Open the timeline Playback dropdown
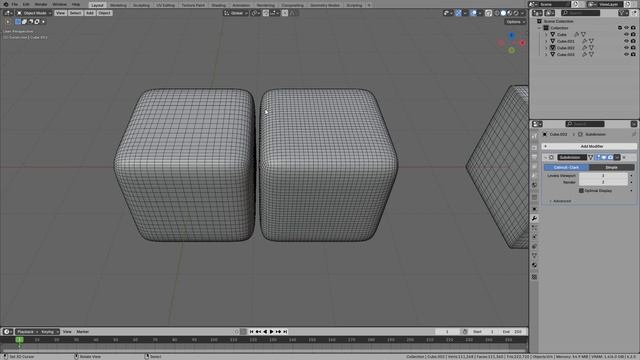This screenshot has height=360, width=640. point(27,332)
